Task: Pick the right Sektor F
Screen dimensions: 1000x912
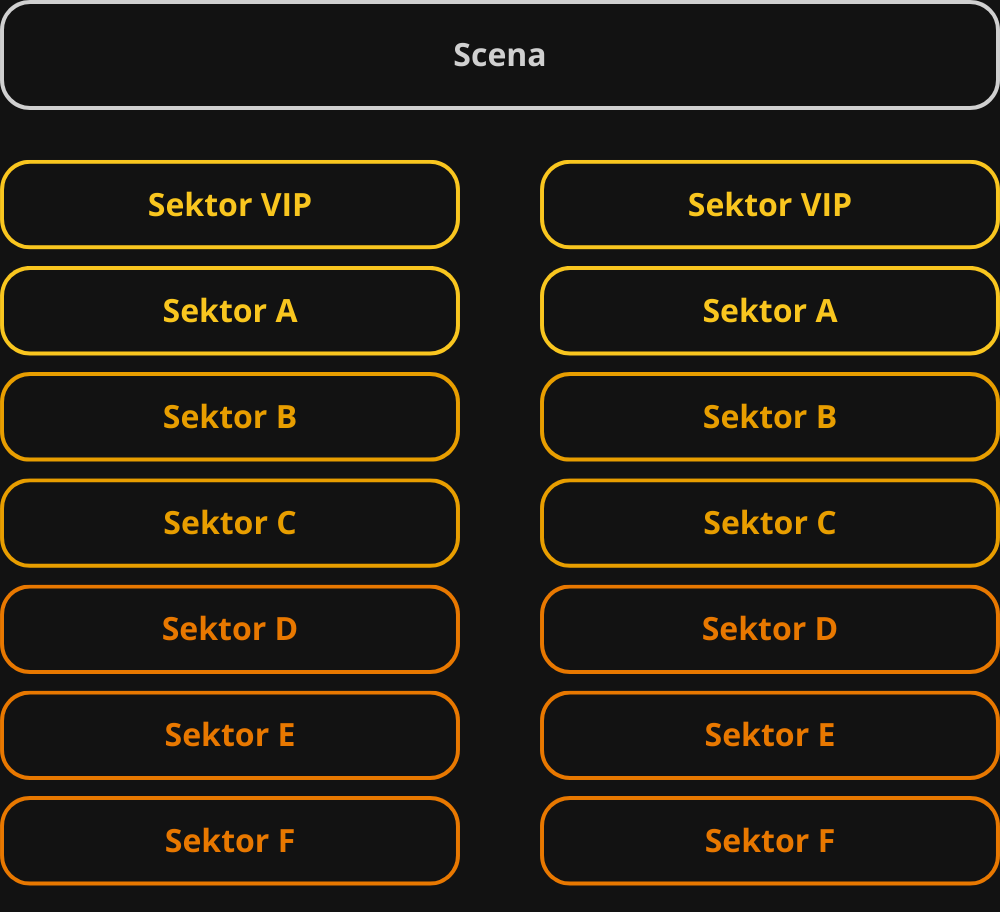Action: pos(770,841)
